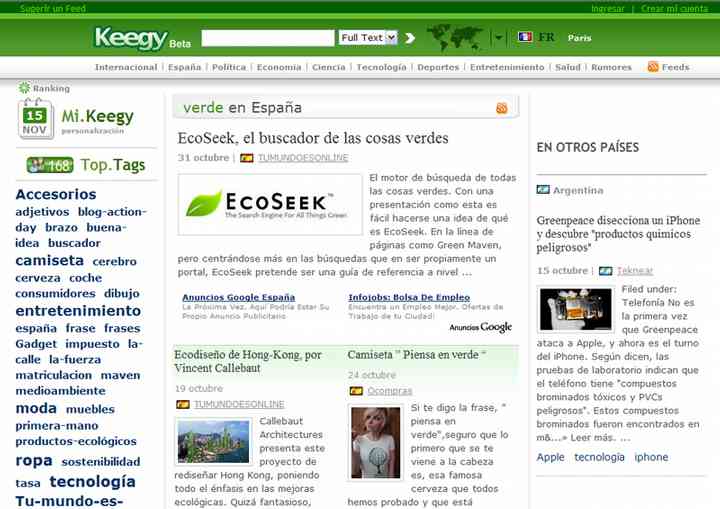This screenshot has height=509, width=720.
Task: Select Deportes in the navigation bar
Action: click(x=438, y=67)
